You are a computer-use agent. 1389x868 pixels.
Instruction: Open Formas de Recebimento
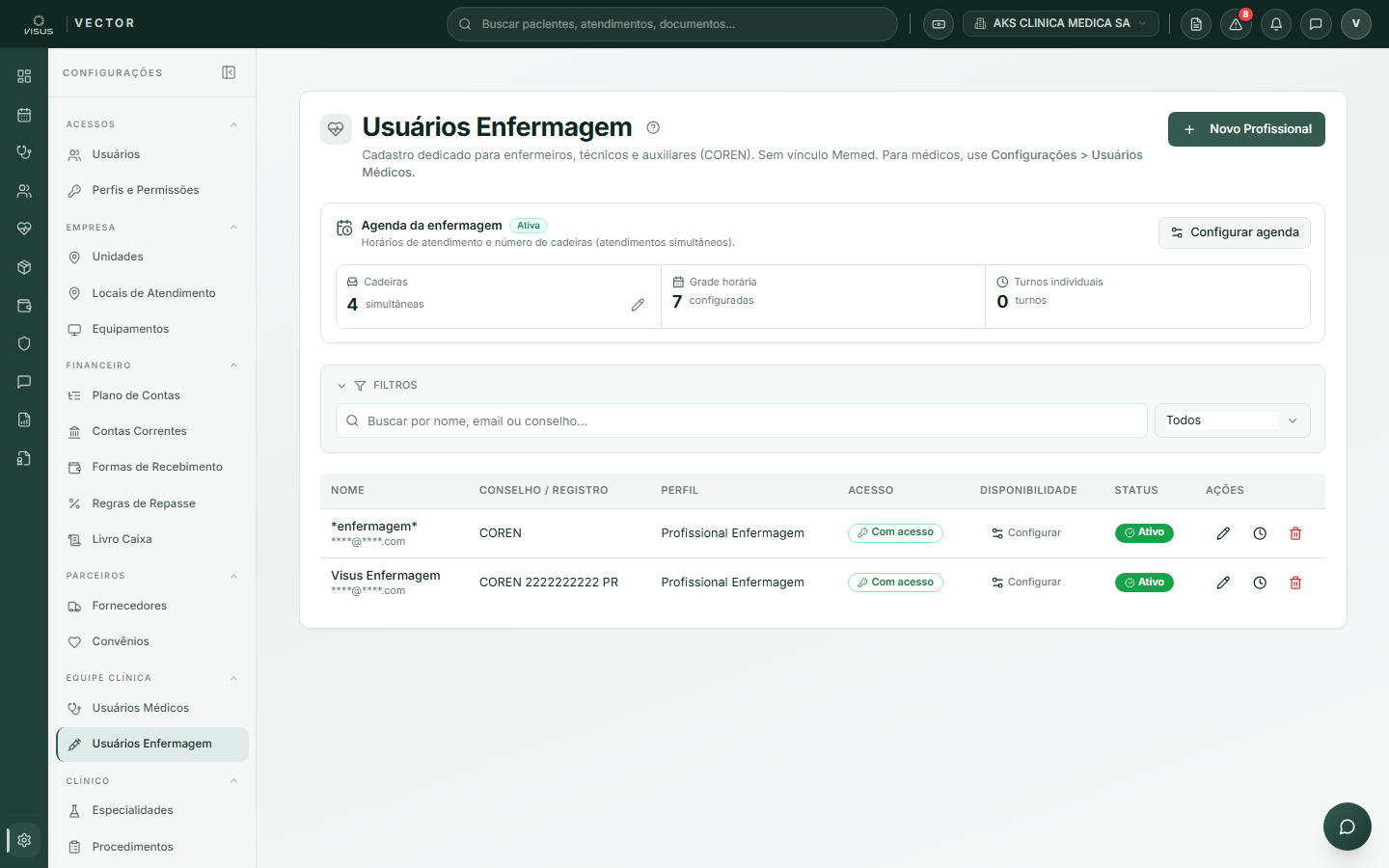coord(152,467)
